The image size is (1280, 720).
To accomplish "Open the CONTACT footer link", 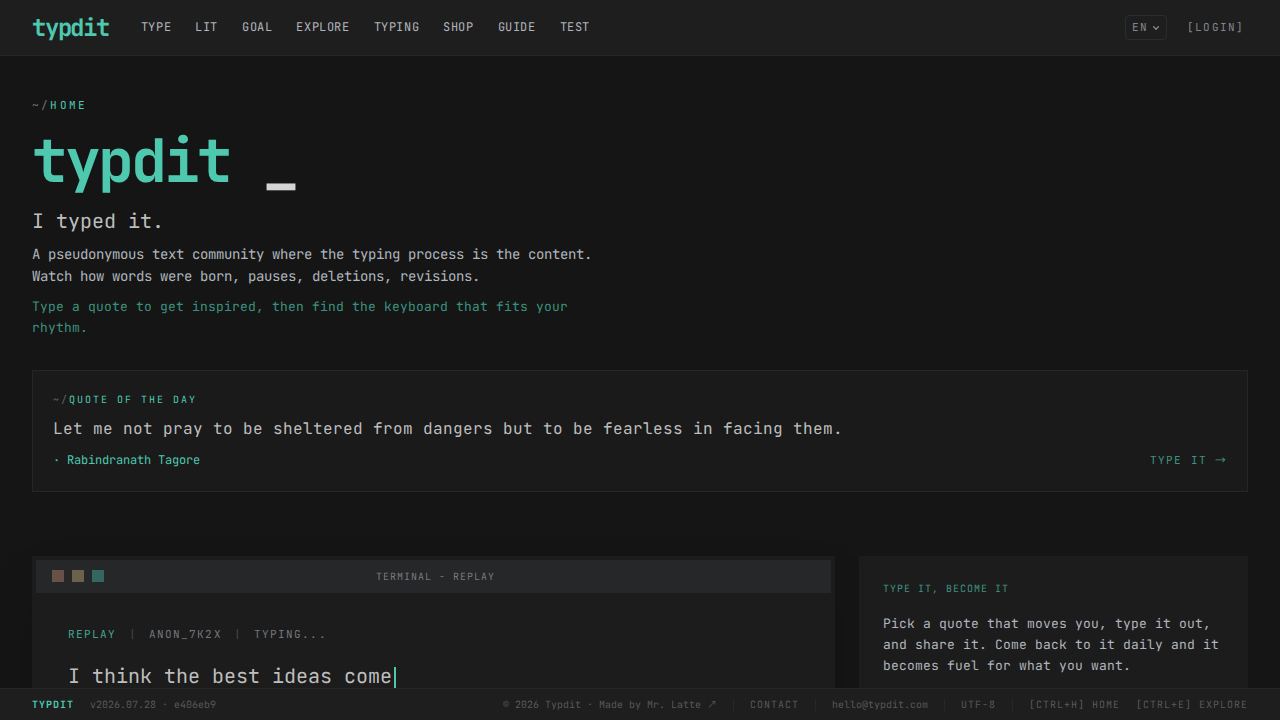I will pyautogui.click(x=774, y=704).
